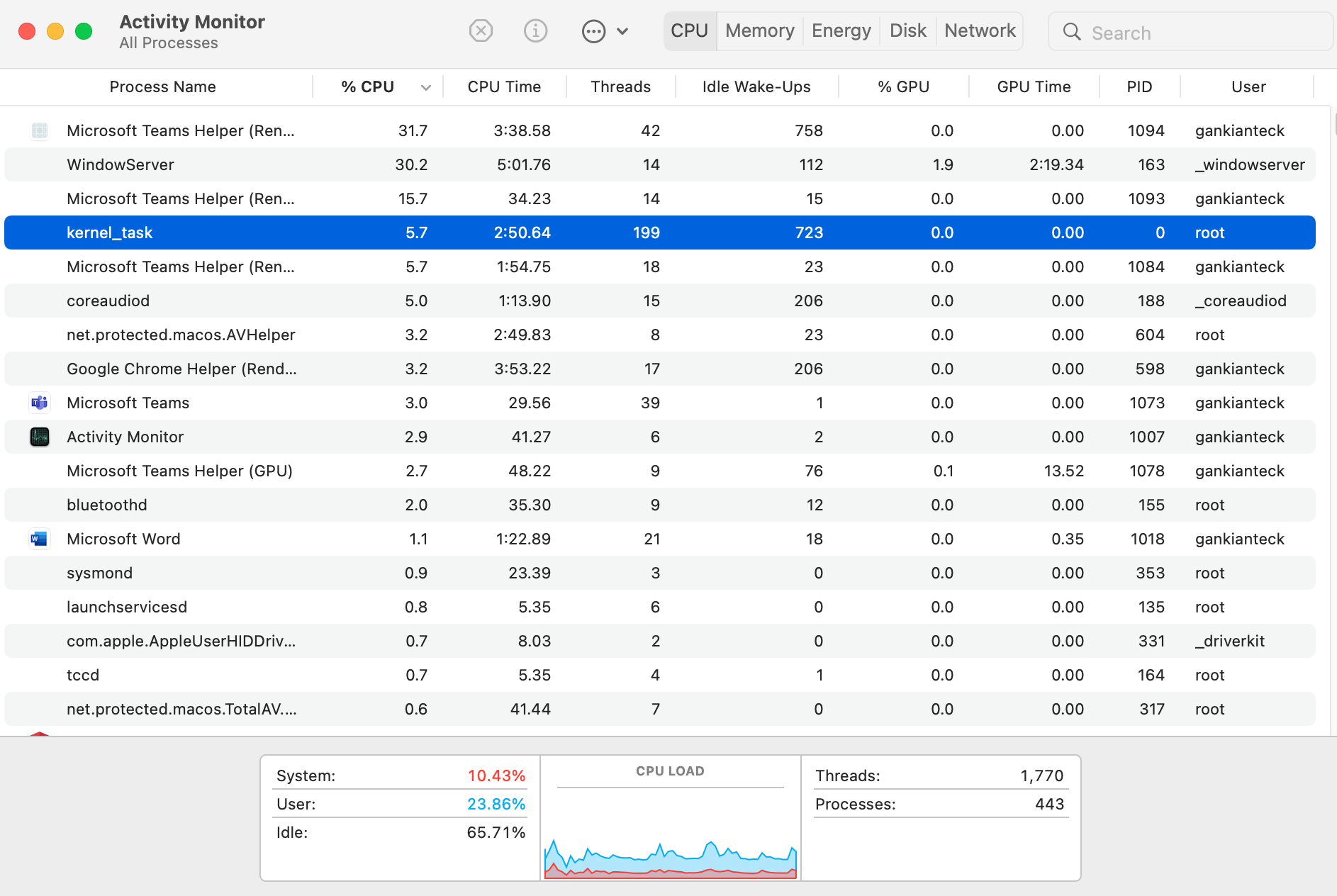Select the Activity Monitor process name
Viewport: 1337px width, 896px height.
(x=125, y=437)
